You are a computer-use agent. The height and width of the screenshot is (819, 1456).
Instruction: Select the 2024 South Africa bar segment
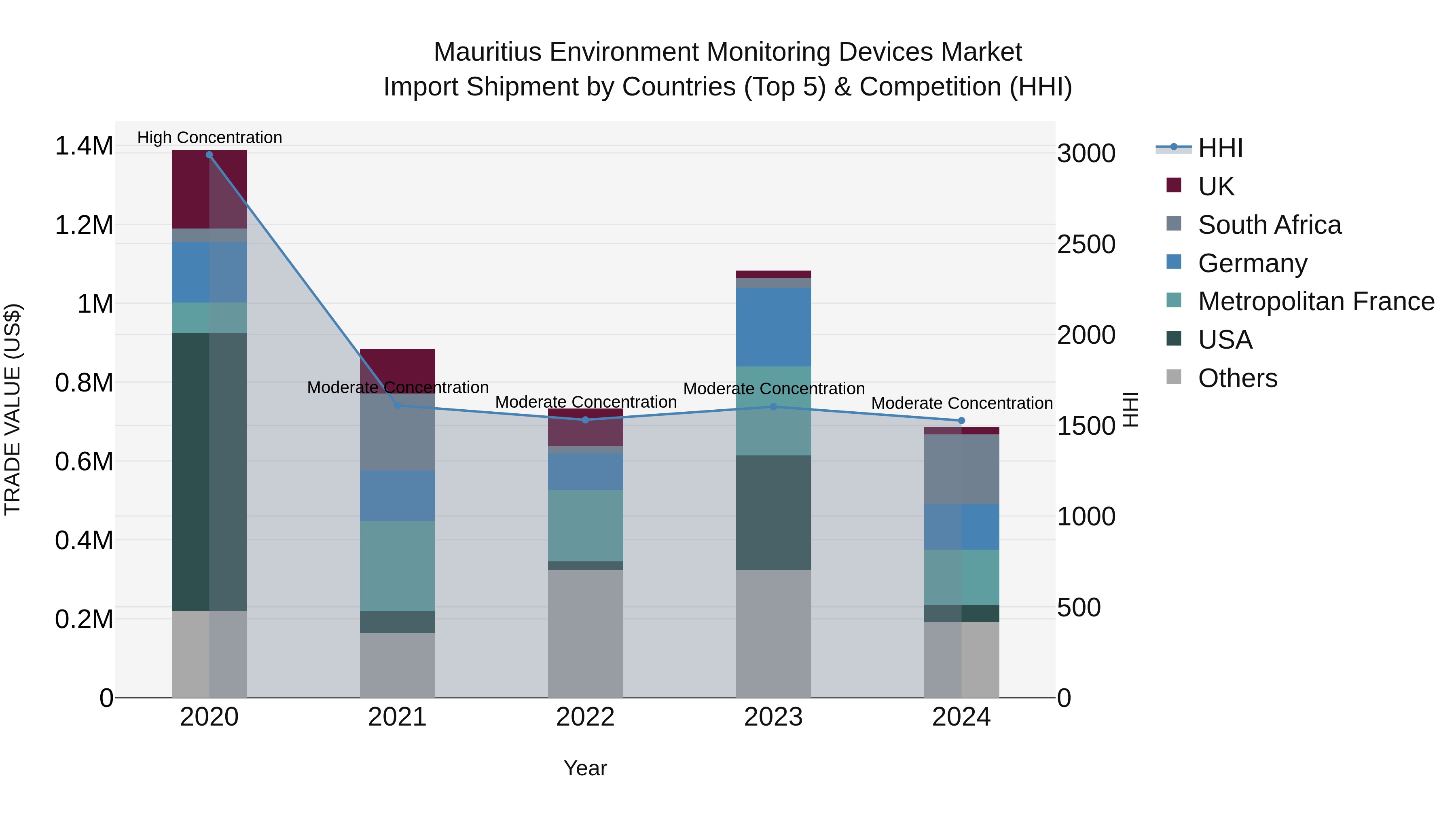point(961,469)
